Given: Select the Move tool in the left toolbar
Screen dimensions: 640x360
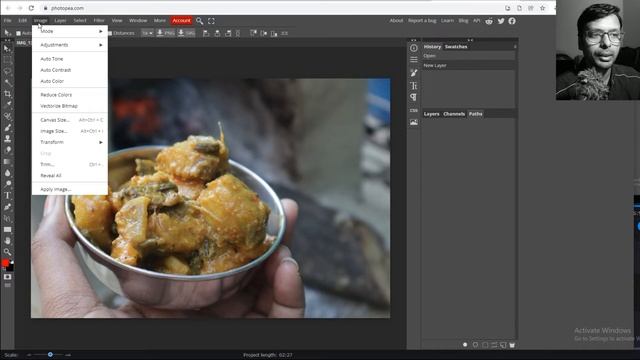Looking at the screenshot, I should coord(7,49).
